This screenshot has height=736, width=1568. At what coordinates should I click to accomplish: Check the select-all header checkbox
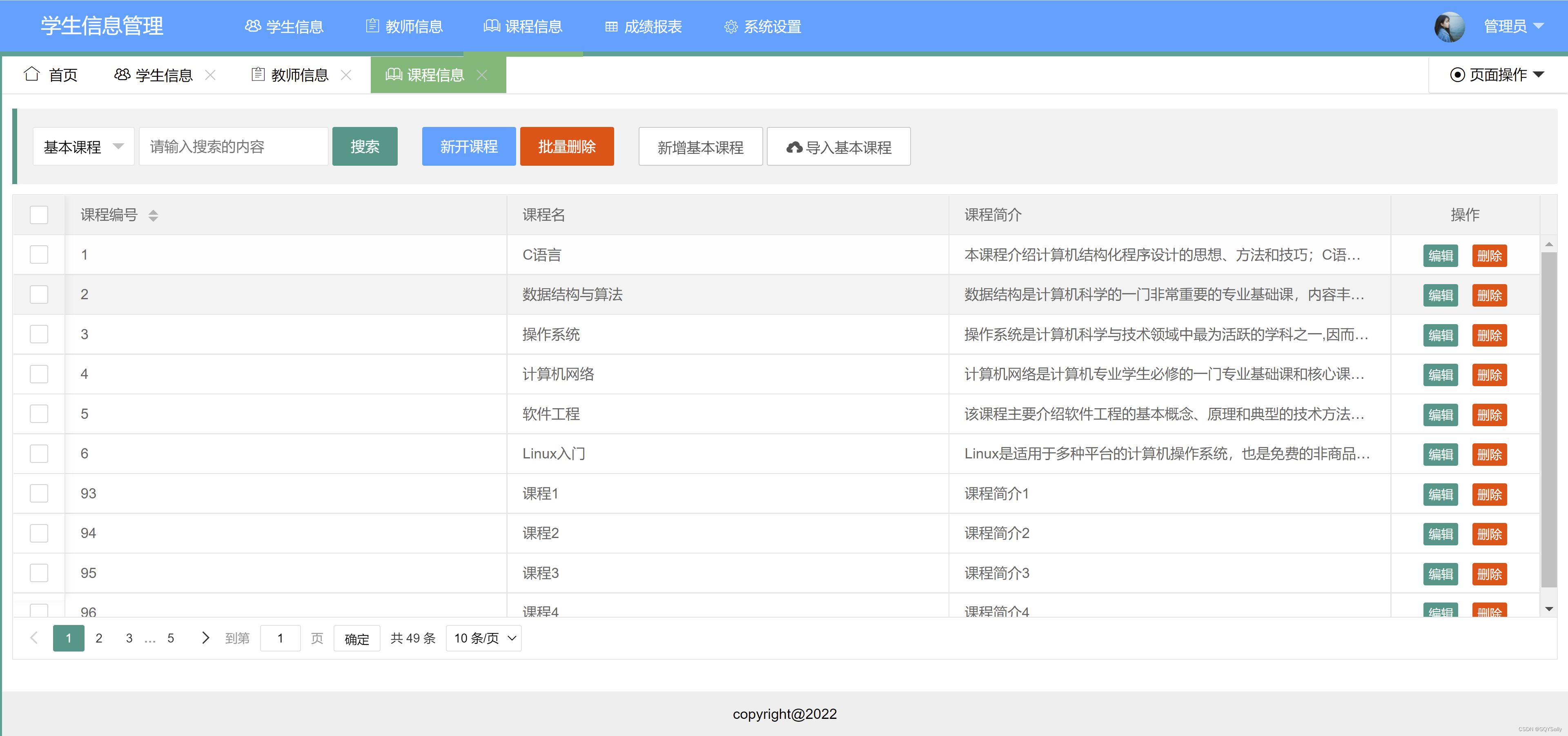pos(39,215)
